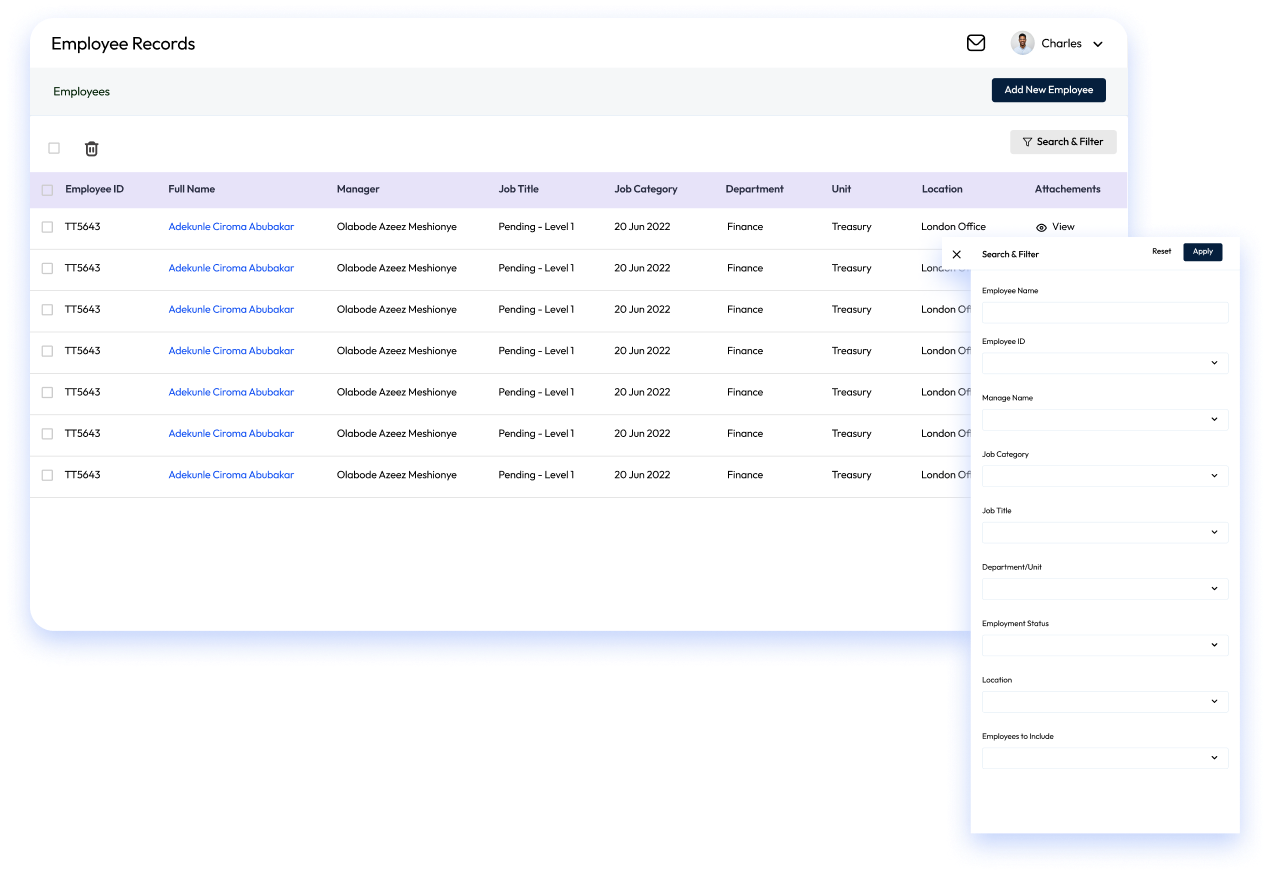Toggle select-all checkbox in table header
Screen dimensions: 1266x871
coord(47,190)
